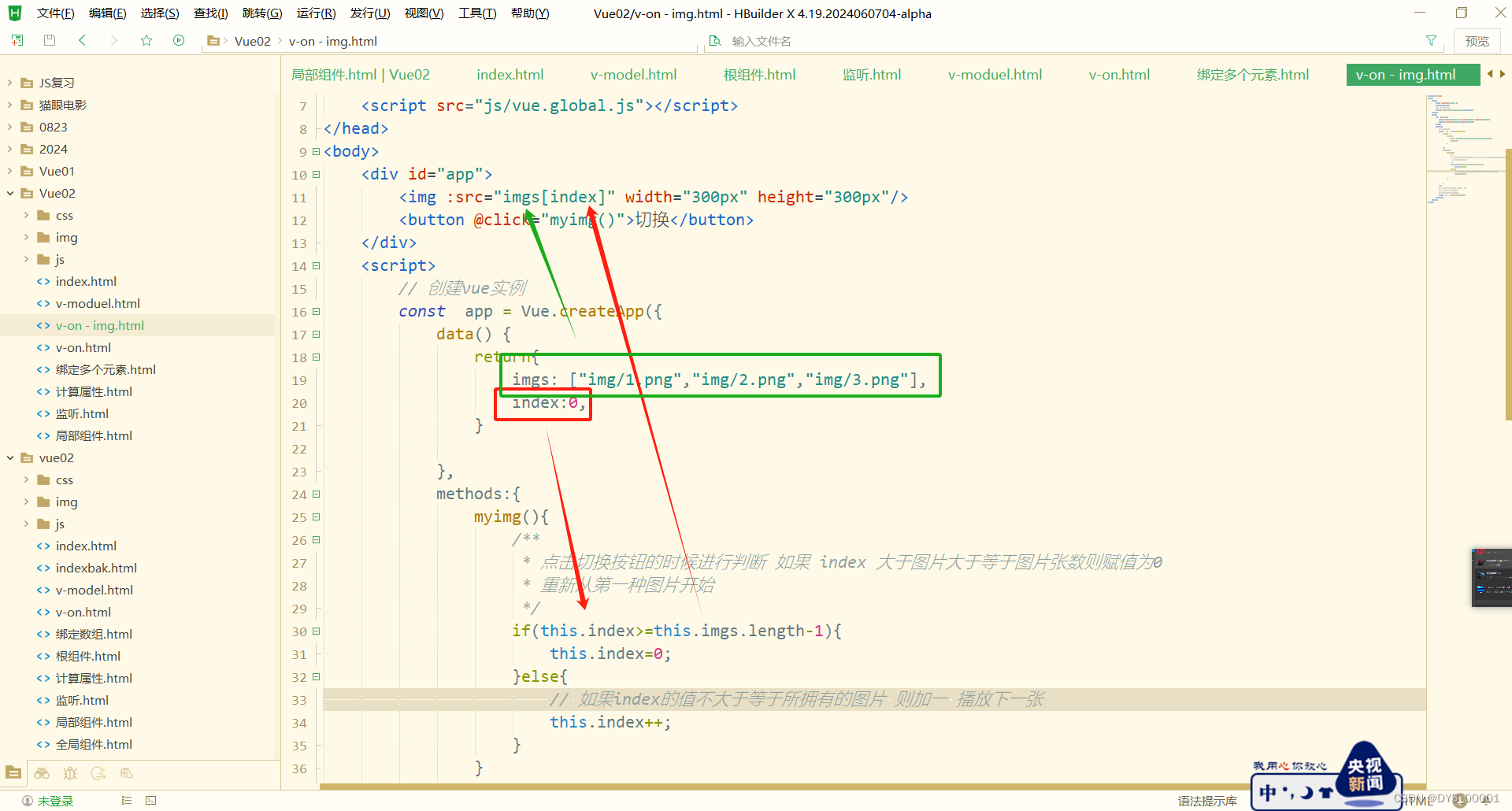1512x811 pixels.
Task: Switch to the 根组件.html tab
Action: 759,75
